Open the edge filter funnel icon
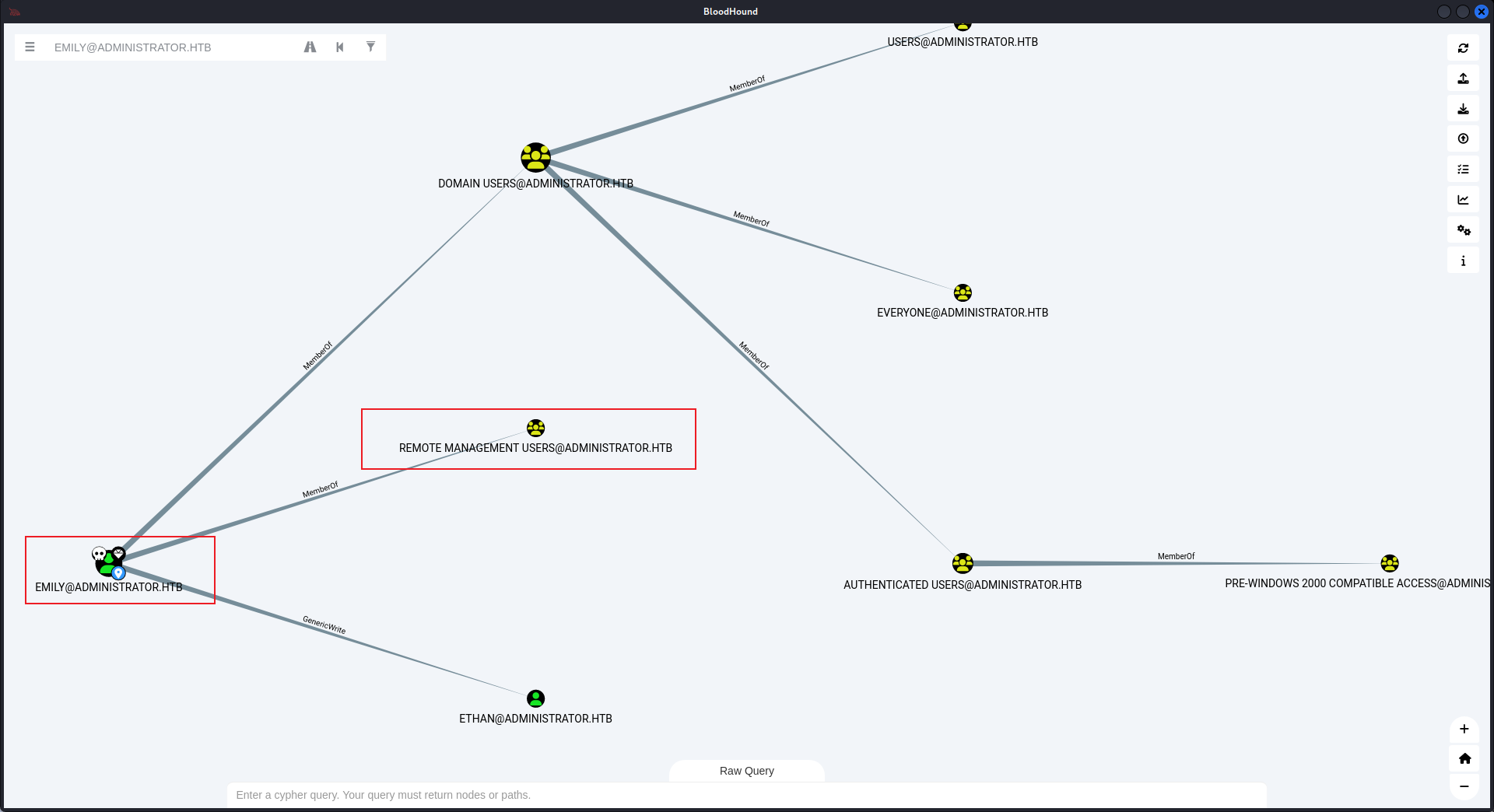This screenshot has height=812, width=1494. [370, 47]
